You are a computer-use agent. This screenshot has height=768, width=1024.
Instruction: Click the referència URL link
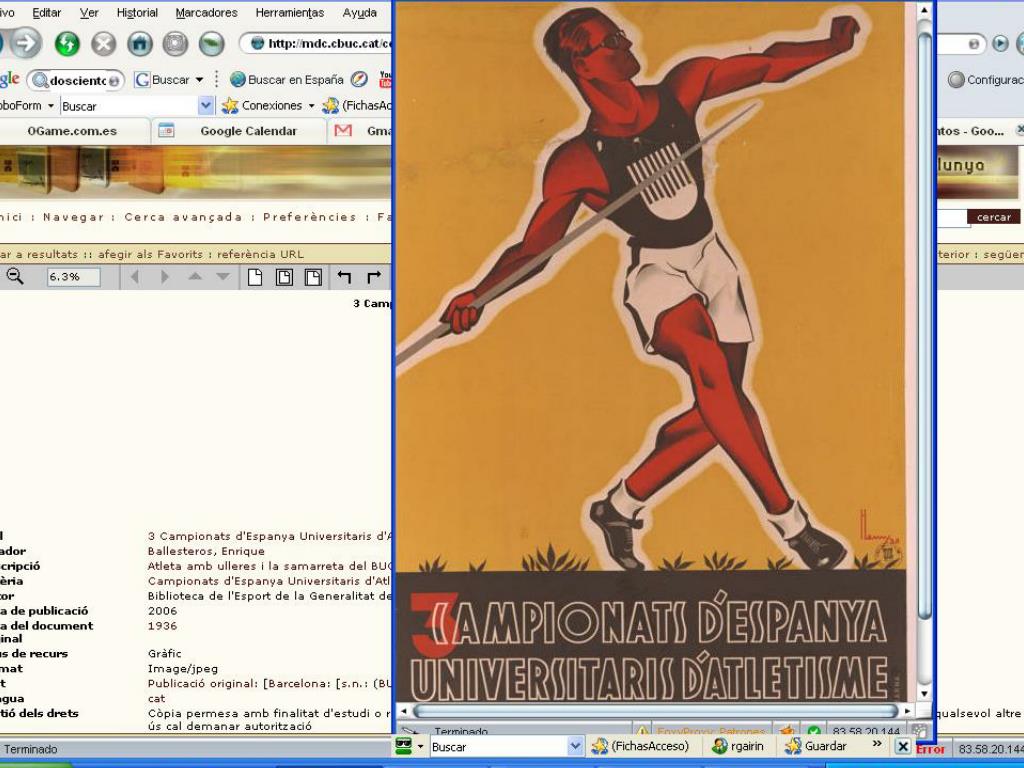click(261, 254)
